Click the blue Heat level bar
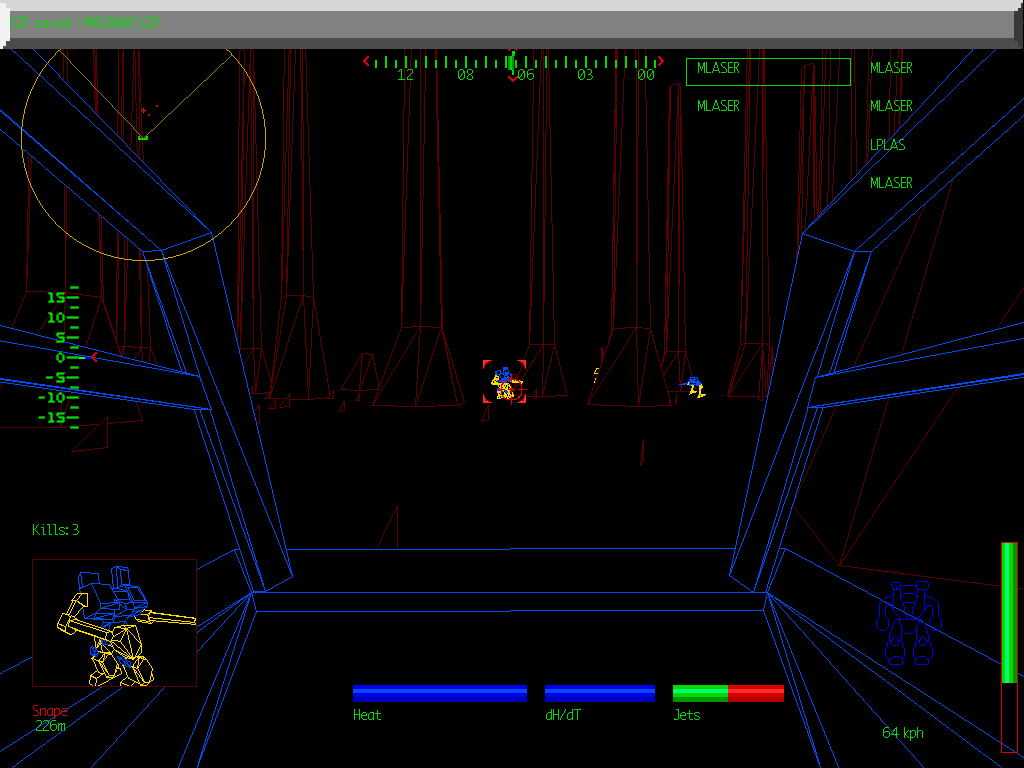 click(x=440, y=693)
